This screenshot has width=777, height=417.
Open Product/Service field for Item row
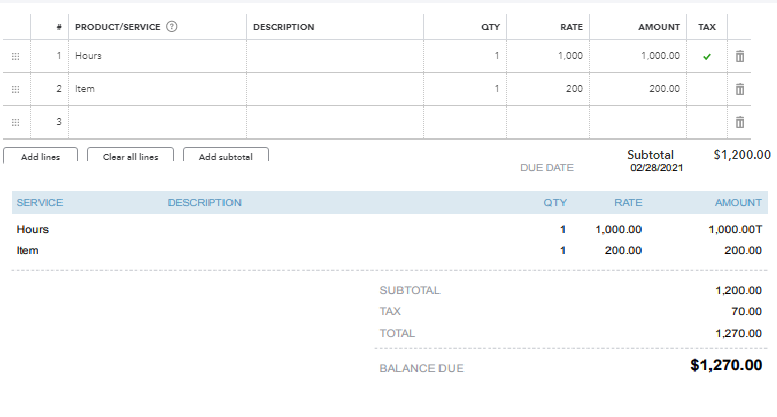point(157,89)
